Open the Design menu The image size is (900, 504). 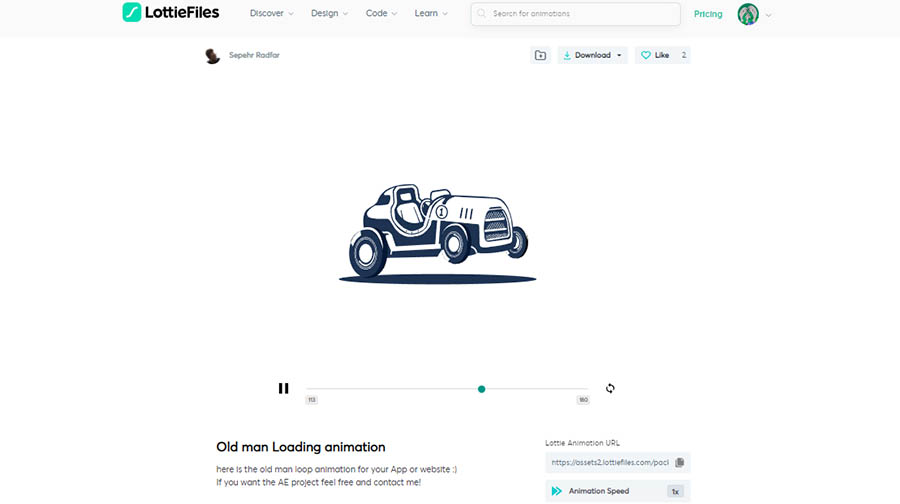329,14
